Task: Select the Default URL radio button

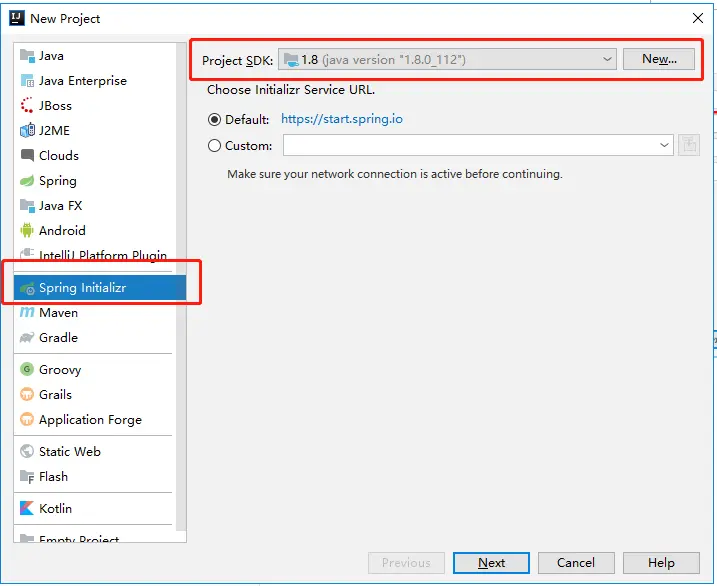Action: pyautogui.click(x=214, y=120)
